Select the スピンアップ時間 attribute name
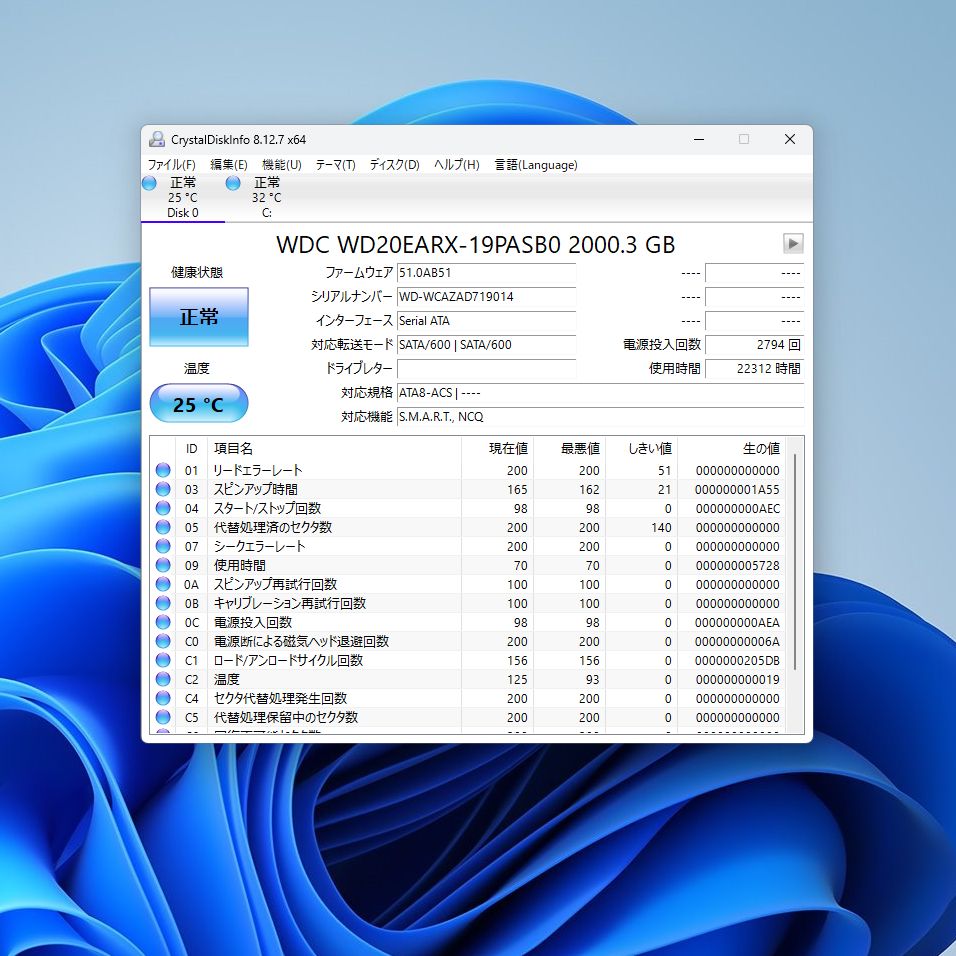This screenshot has height=956, width=956. 255,489
